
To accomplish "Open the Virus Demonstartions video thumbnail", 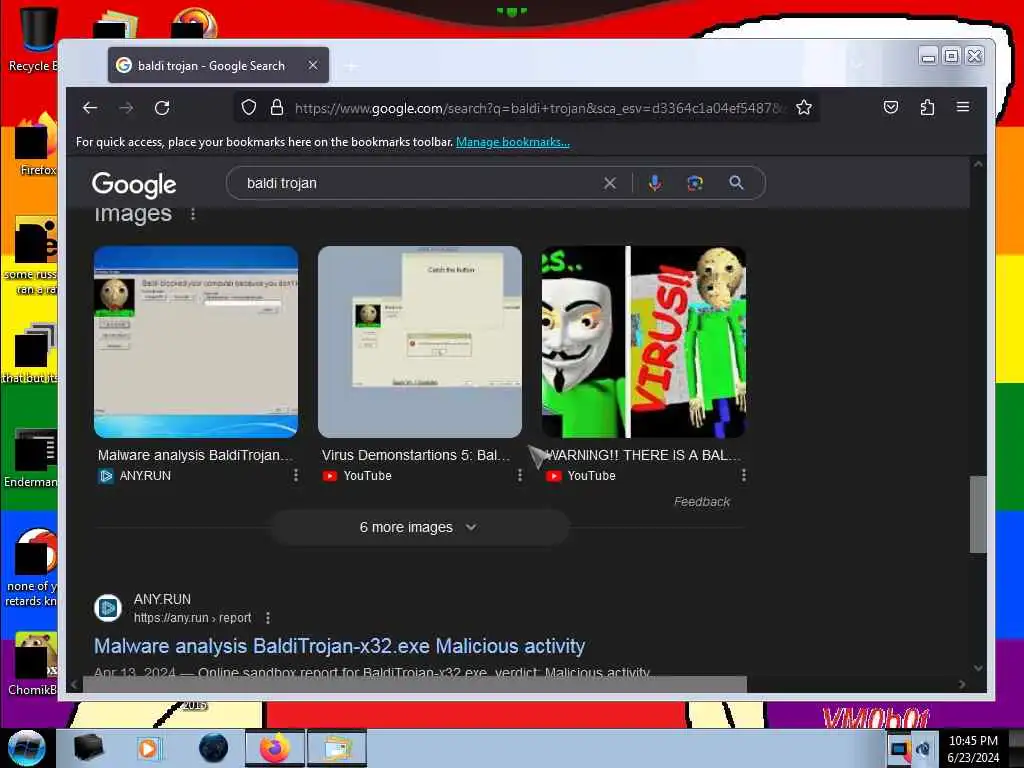I will (x=420, y=342).
